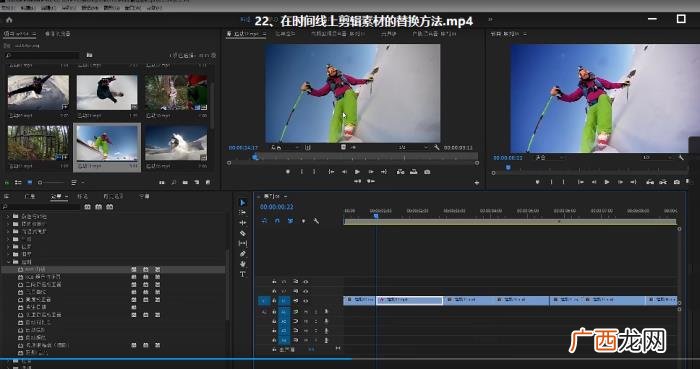Select the Type tool
This screenshot has width=700, height=369.
(242, 274)
